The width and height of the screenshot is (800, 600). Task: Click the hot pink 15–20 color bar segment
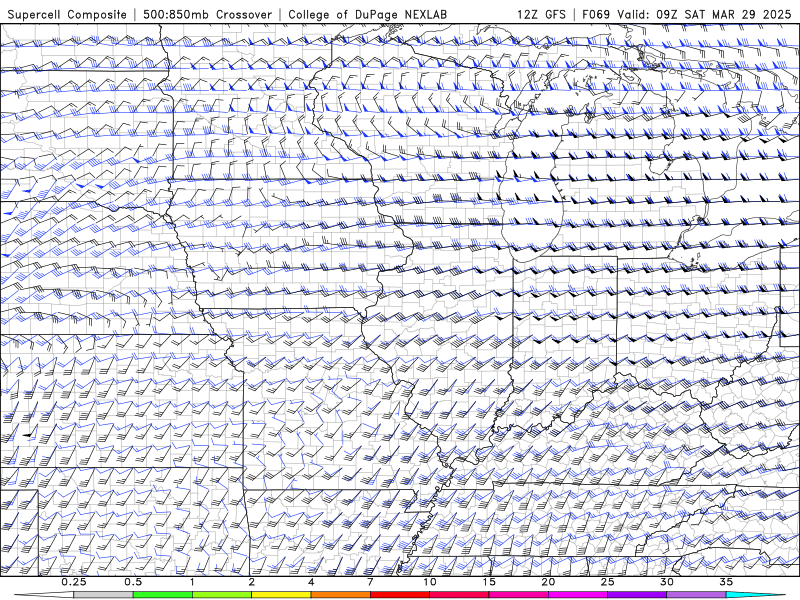tap(518, 595)
